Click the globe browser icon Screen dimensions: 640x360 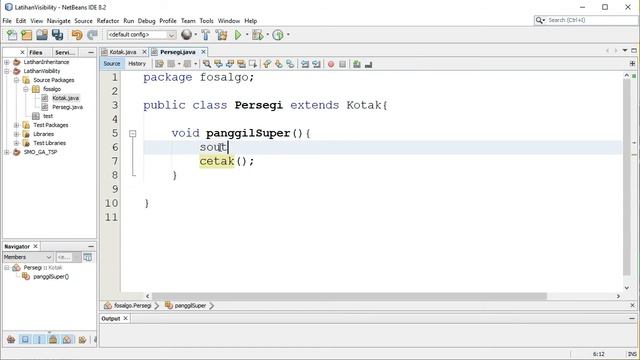coord(187,35)
